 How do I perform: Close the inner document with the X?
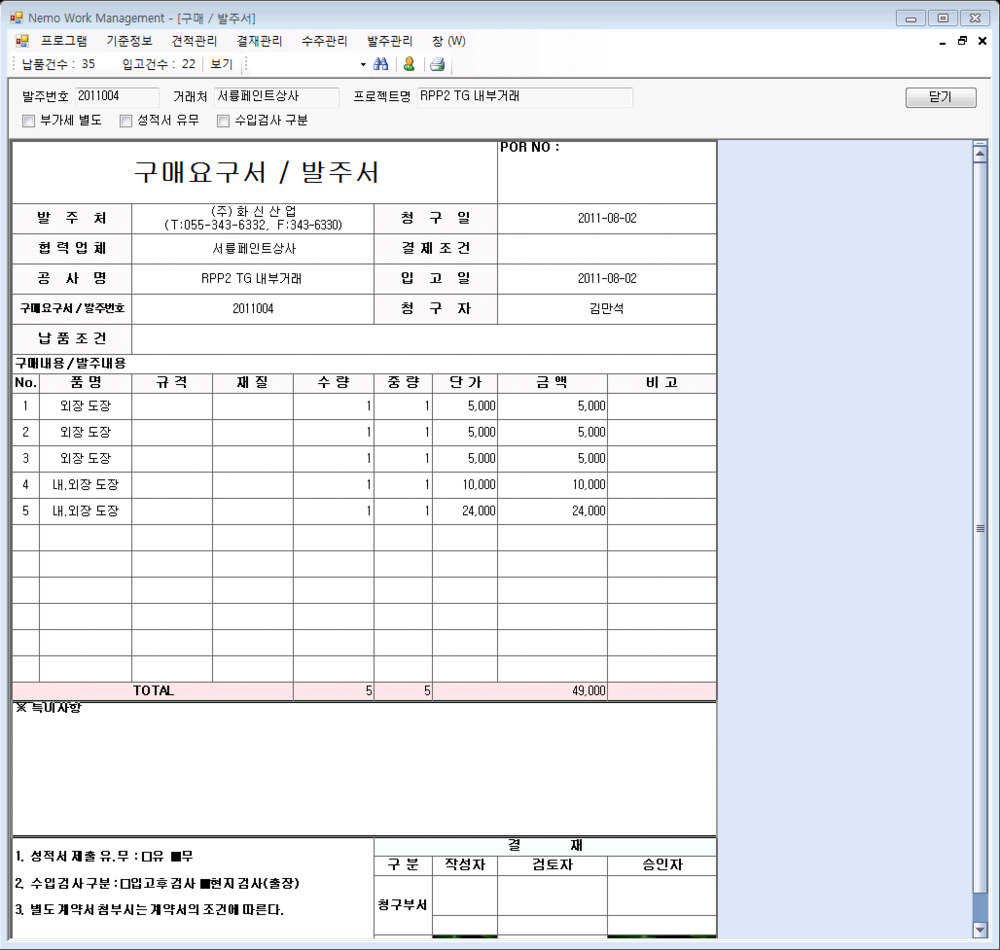983,41
